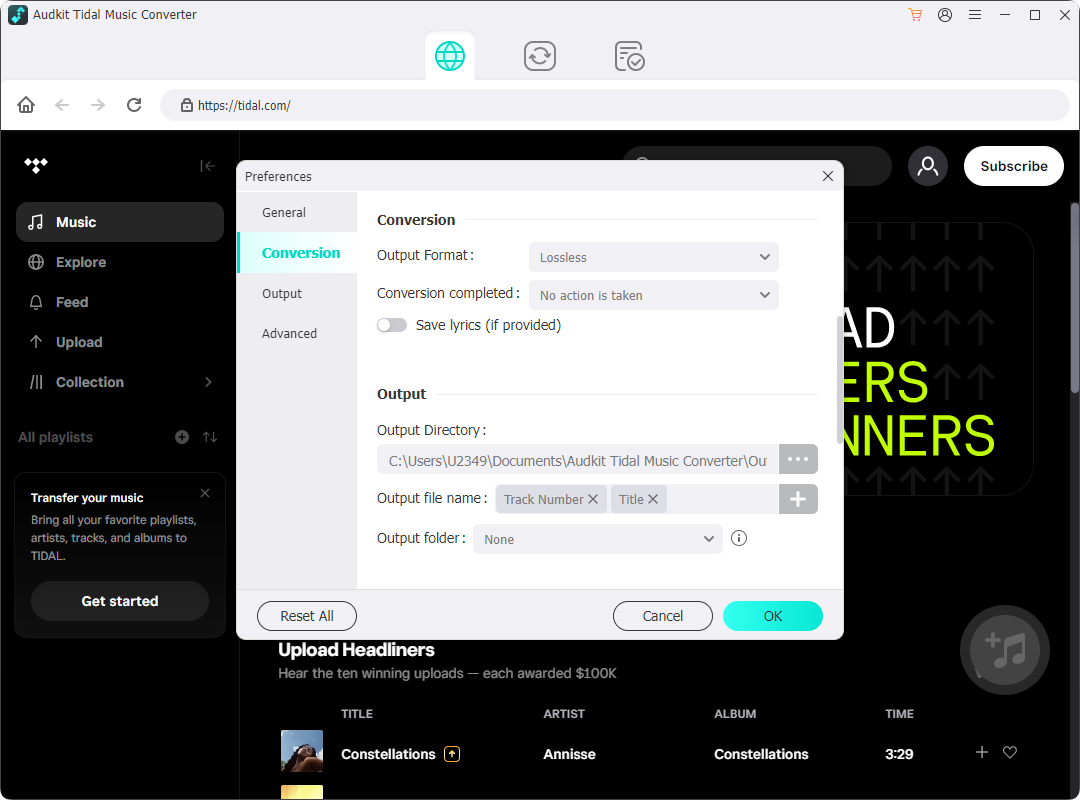Open the account profile icon in title bar
The width and height of the screenshot is (1080, 800).
[945, 14]
